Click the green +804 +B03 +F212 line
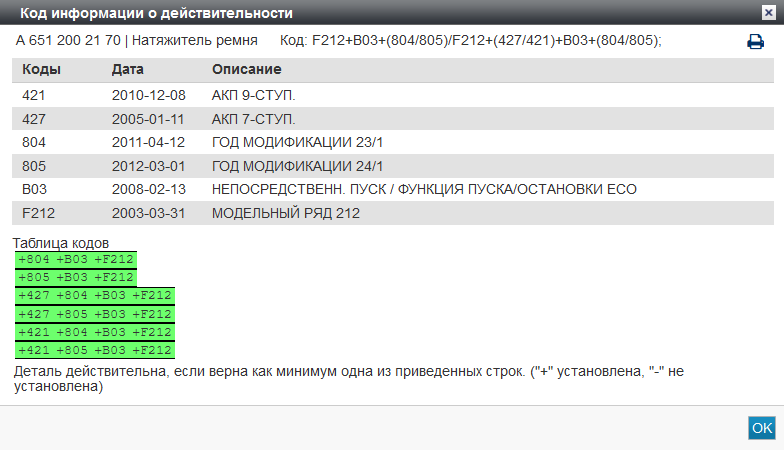This screenshot has height=450, width=784. click(x=76, y=260)
